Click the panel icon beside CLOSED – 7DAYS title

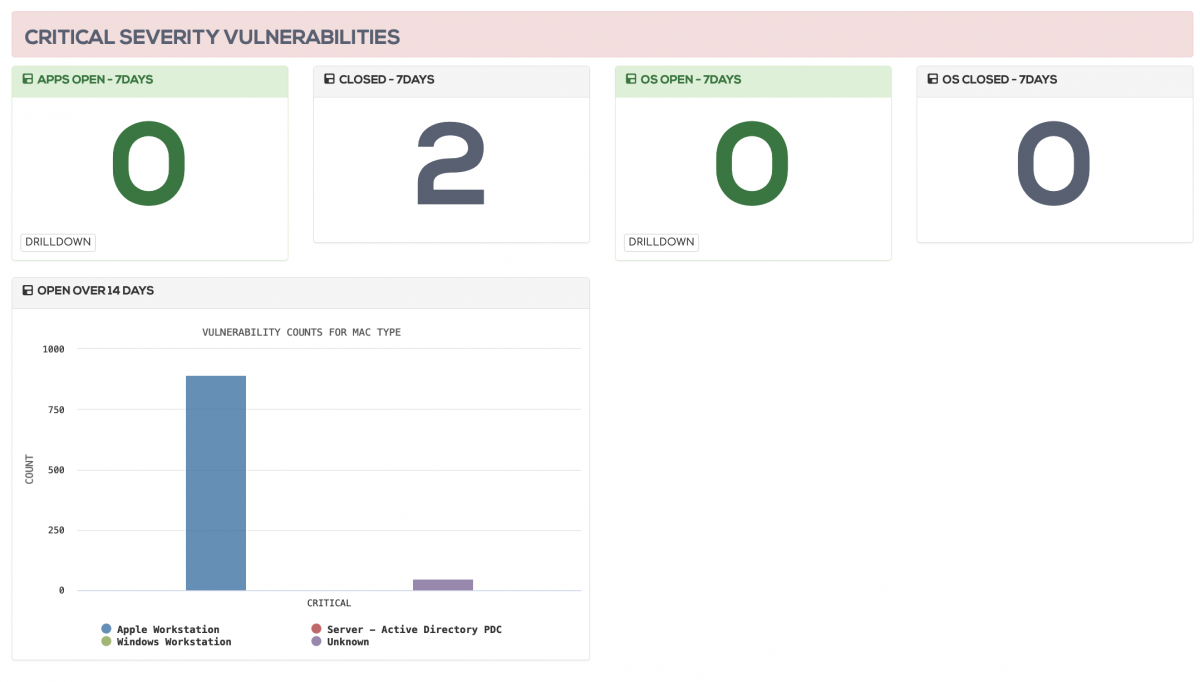[x=330, y=78]
